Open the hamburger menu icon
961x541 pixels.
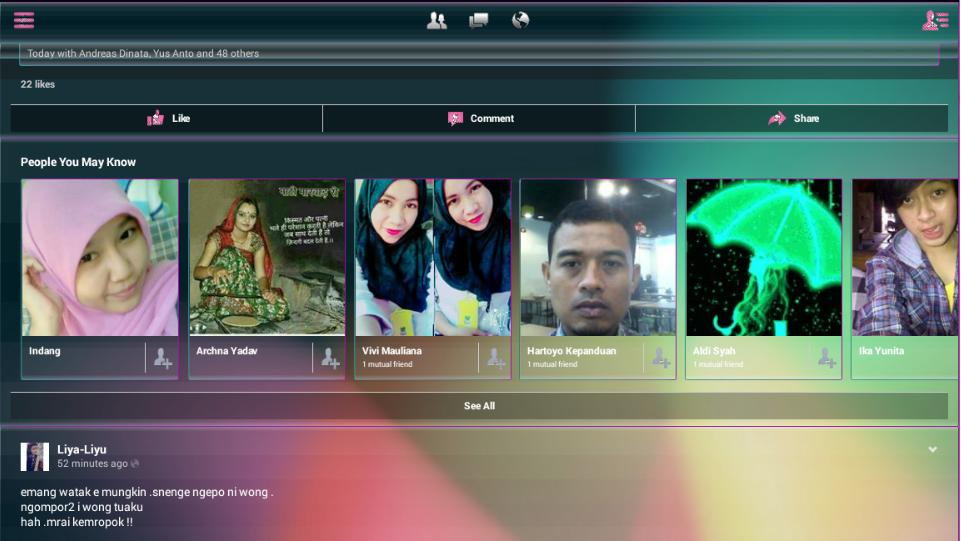coord(24,20)
